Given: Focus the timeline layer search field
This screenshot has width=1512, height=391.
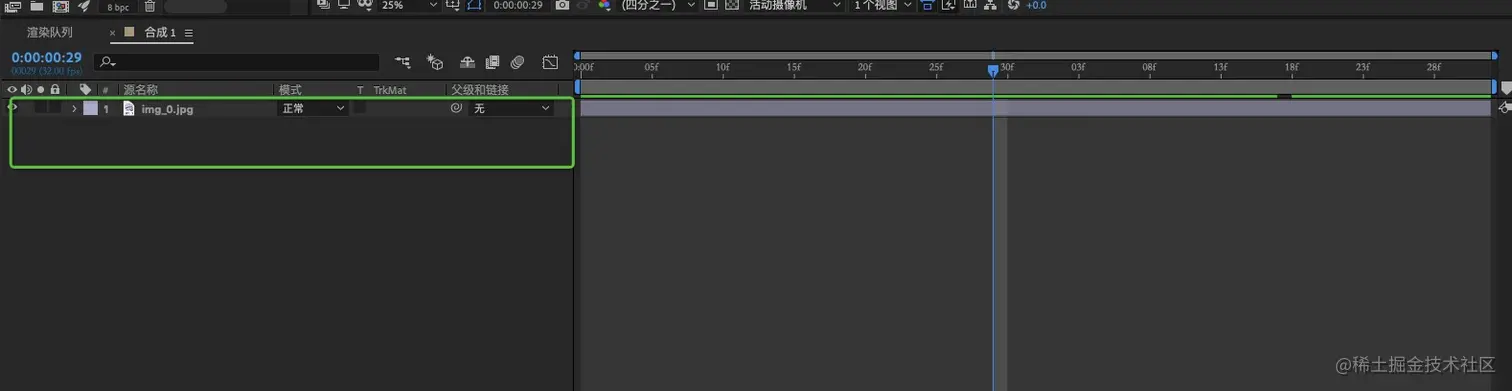Looking at the screenshot, I should pos(237,62).
